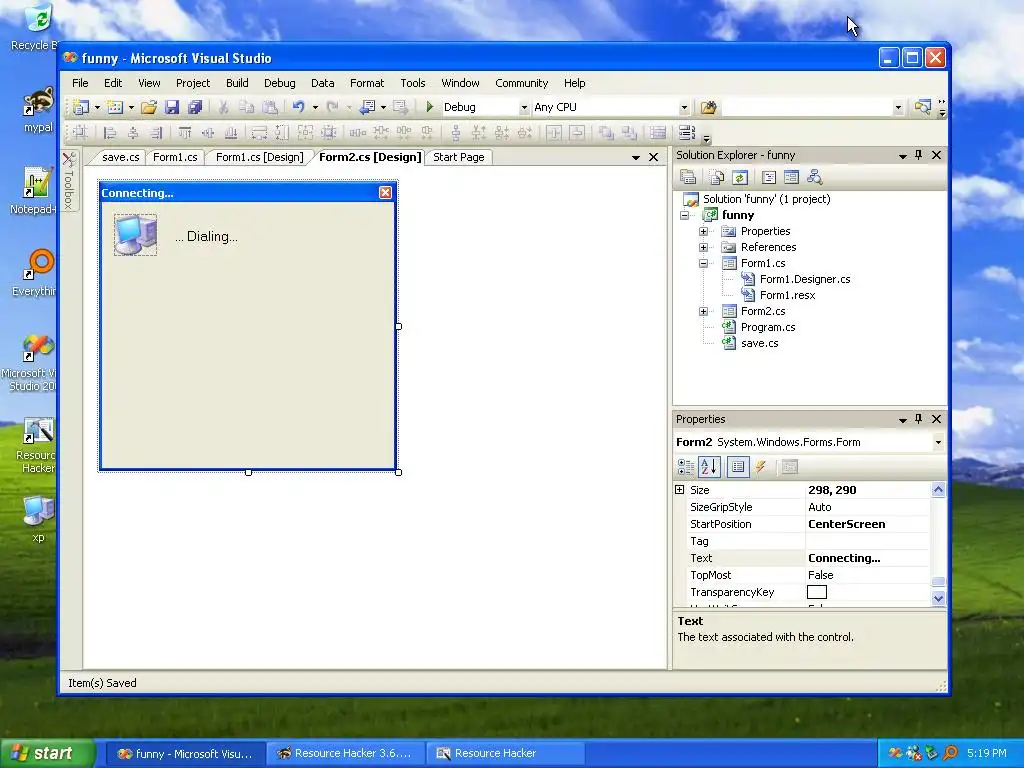Expand the Form2.cs node

pos(703,312)
